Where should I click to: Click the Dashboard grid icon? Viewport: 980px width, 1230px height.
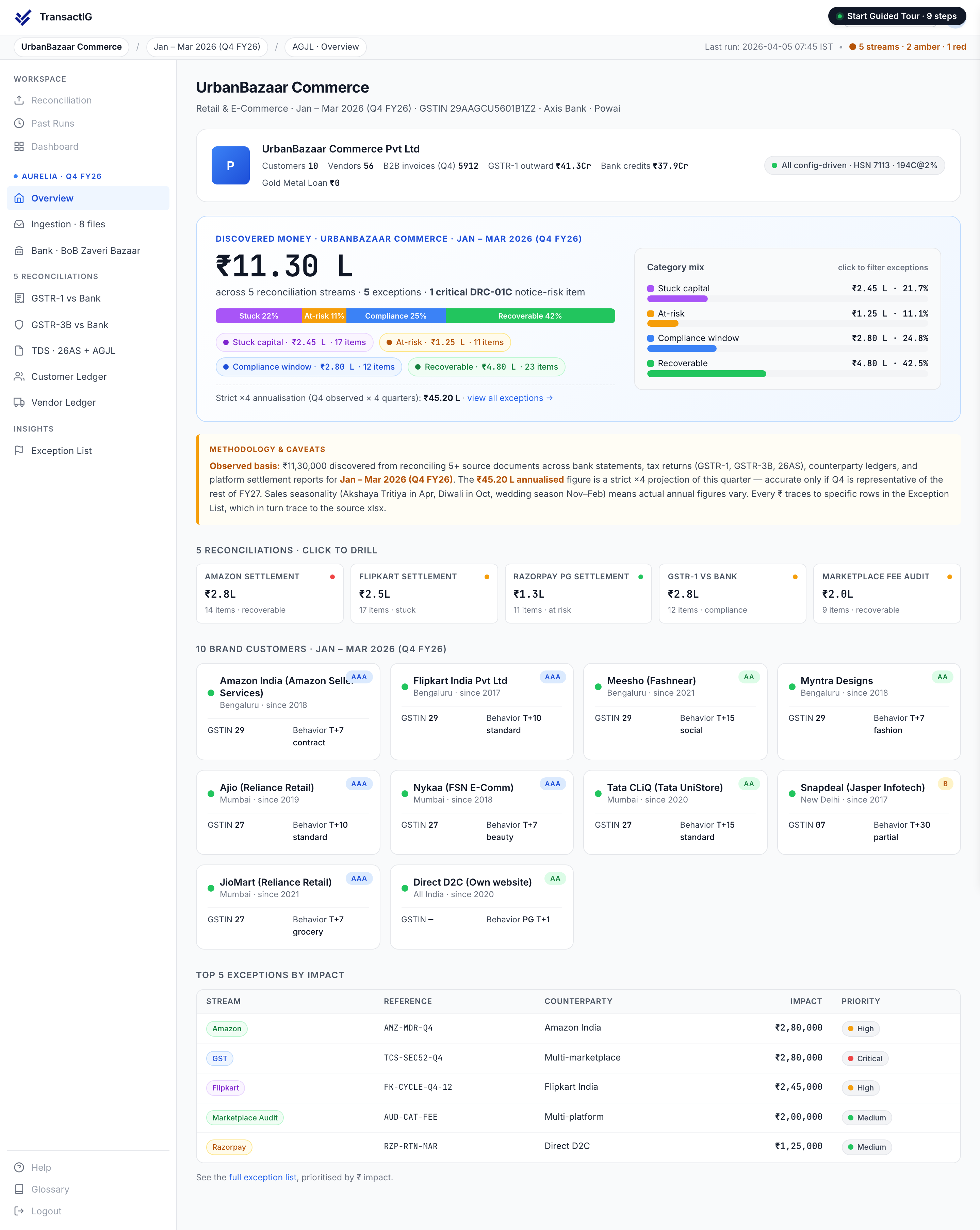[x=19, y=147]
